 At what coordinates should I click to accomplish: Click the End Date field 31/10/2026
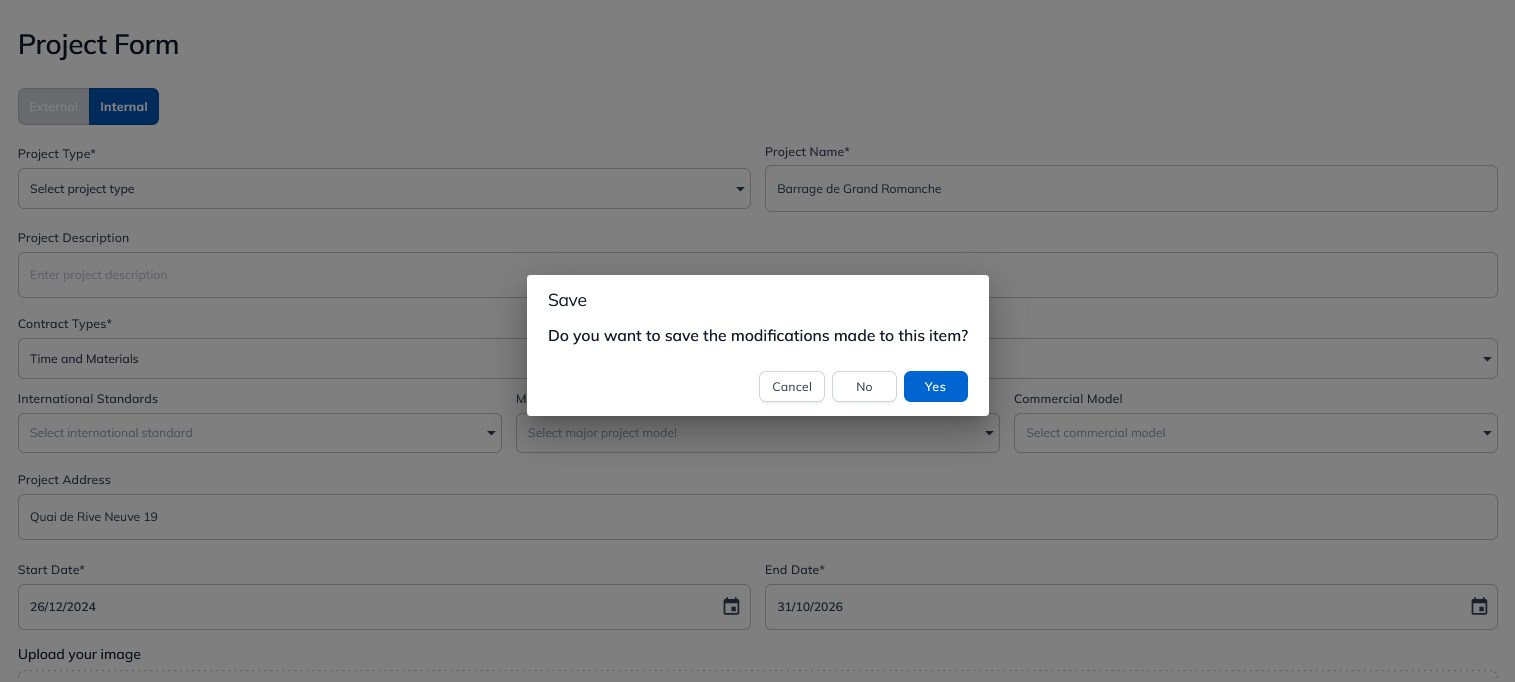tap(1131, 607)
